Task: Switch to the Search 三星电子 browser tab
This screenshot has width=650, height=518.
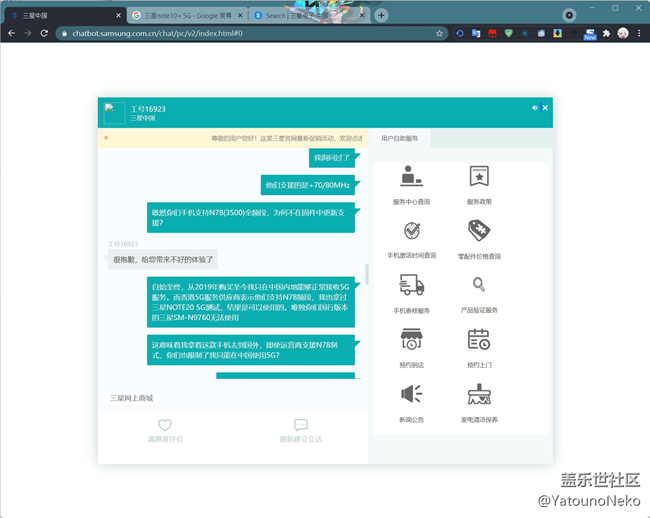Action: (307, 16)
